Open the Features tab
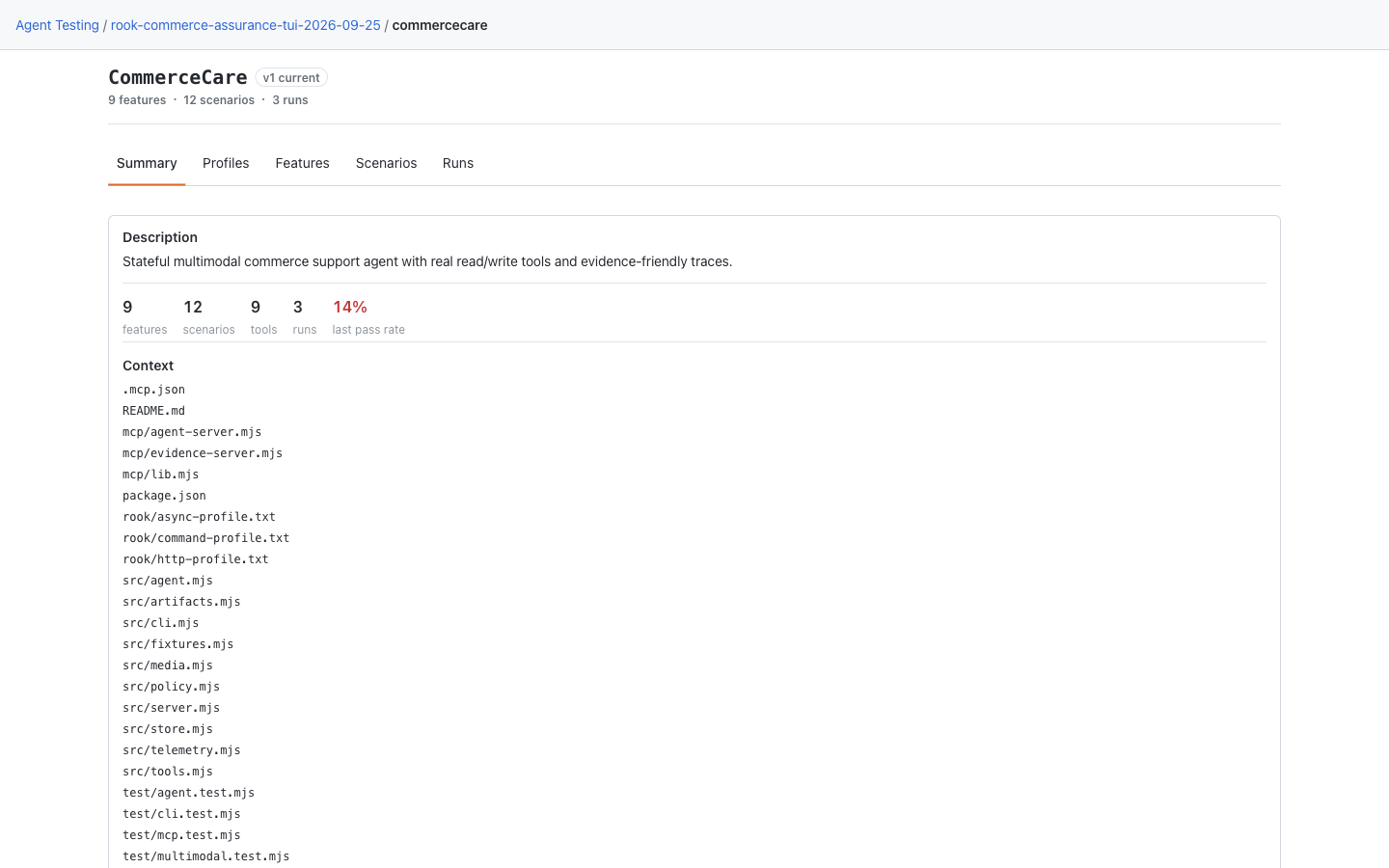This screenshot has width=1389, height=868. click(302, 163)
